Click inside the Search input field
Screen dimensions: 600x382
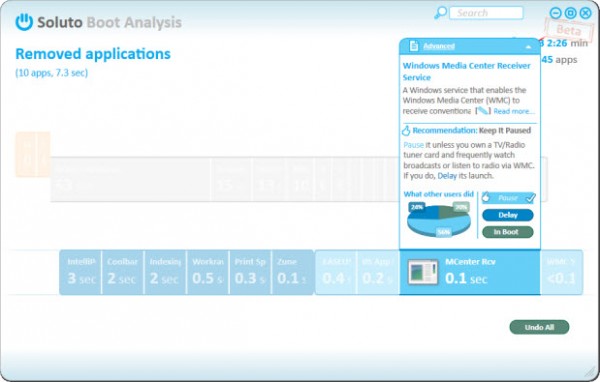486,13
